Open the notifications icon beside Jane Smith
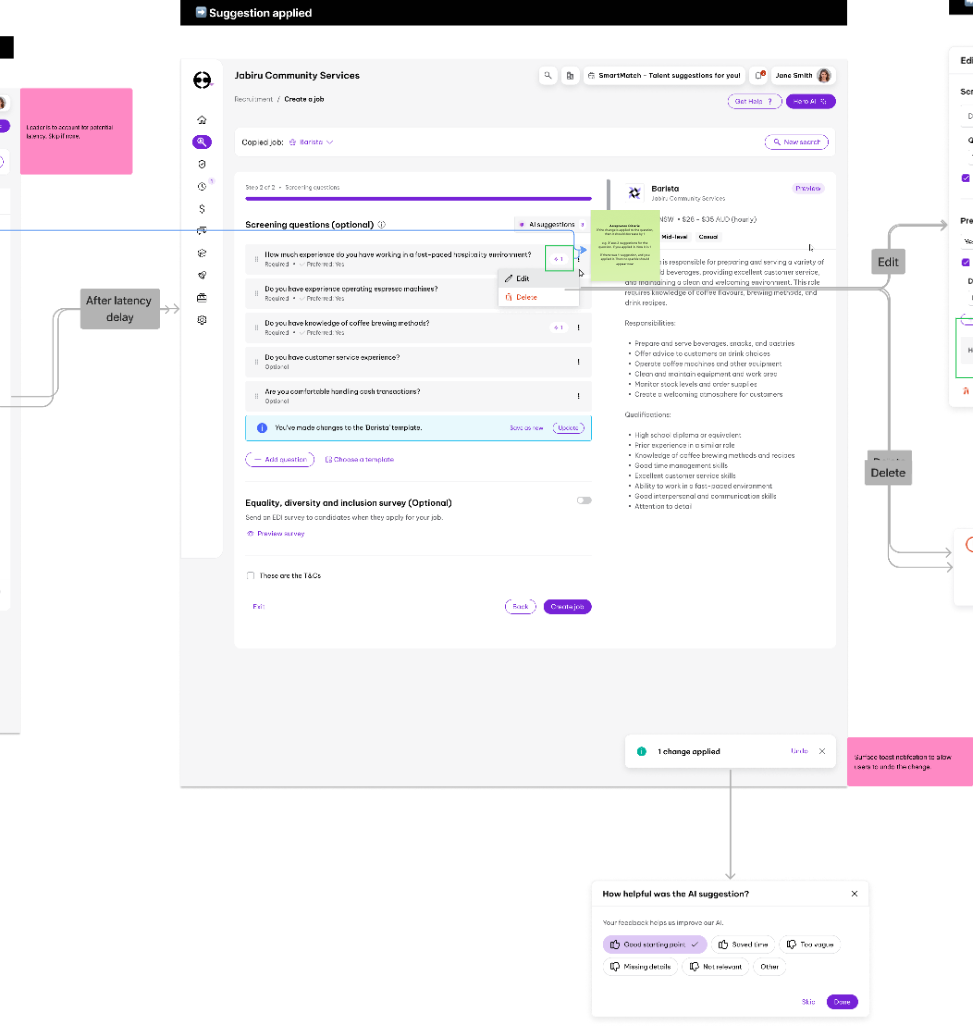 [760, 75]
